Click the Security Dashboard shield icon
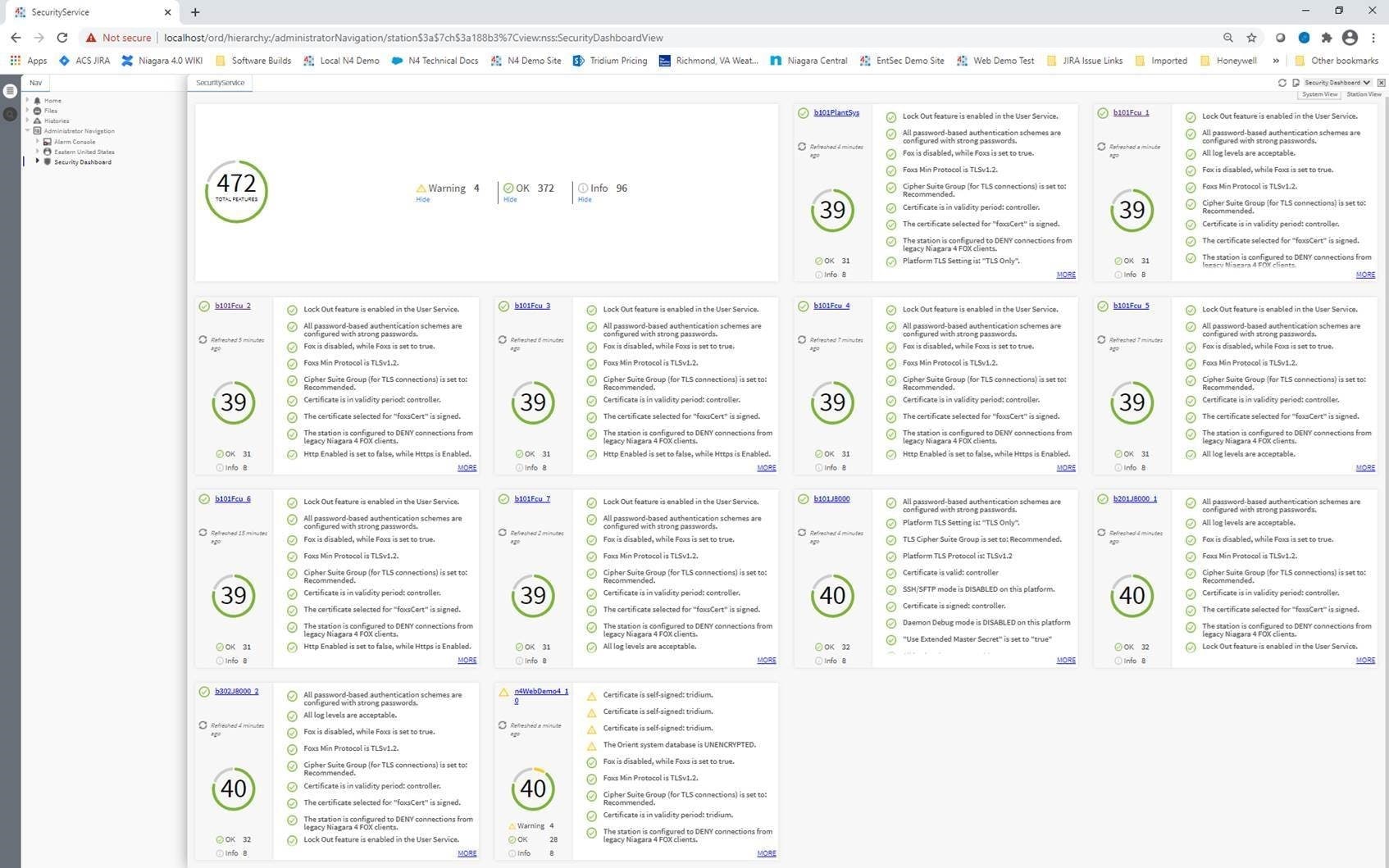This screenshot has width=1389, height=868. 48,161
